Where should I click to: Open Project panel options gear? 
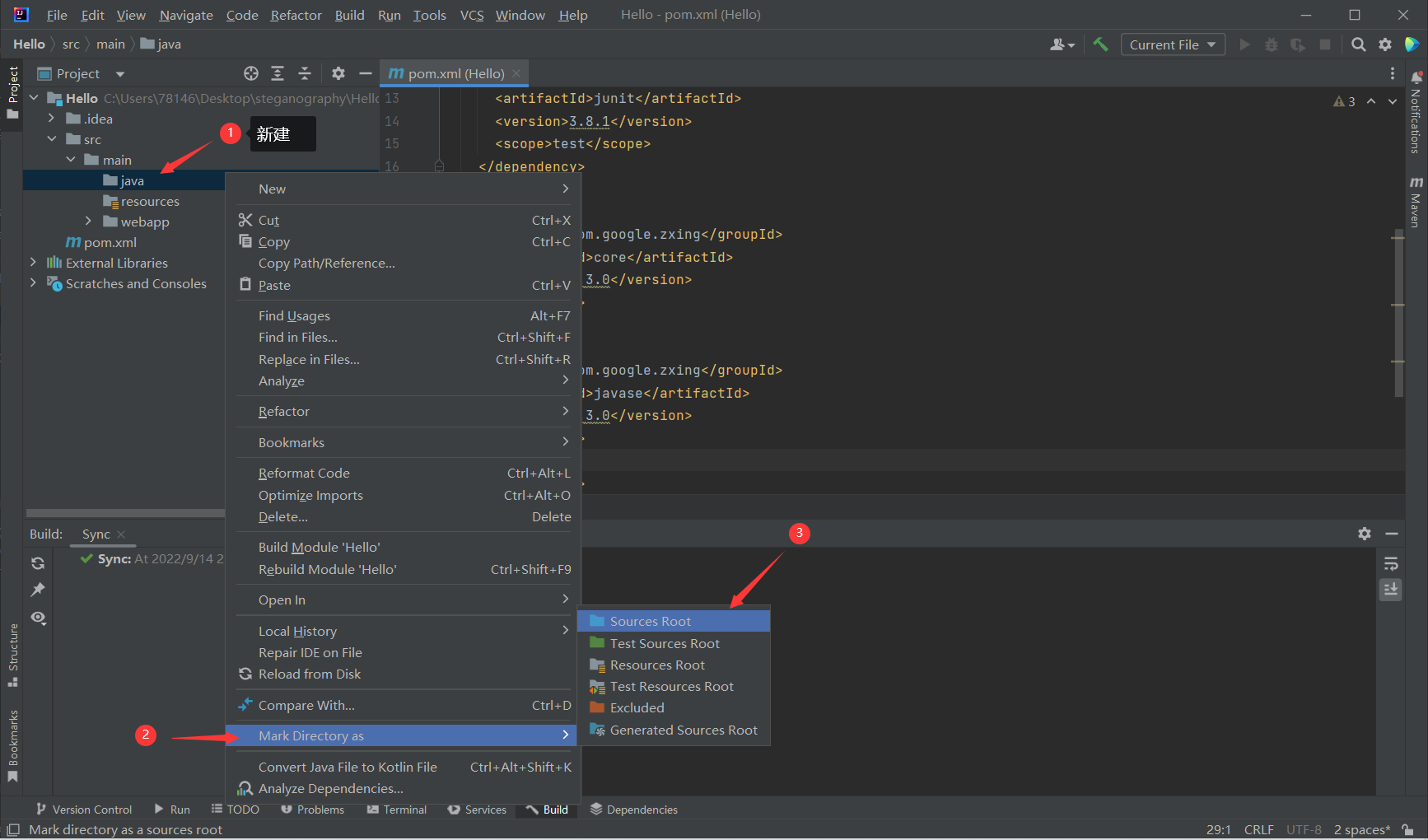(x=338, y=73)
